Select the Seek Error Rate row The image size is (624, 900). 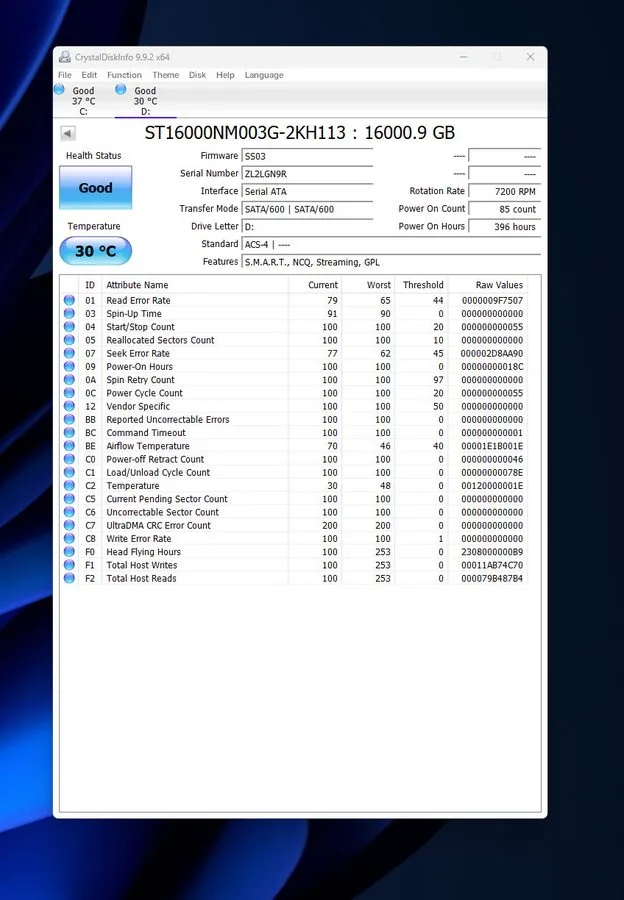pyautogui.click(x=293, y=354)
